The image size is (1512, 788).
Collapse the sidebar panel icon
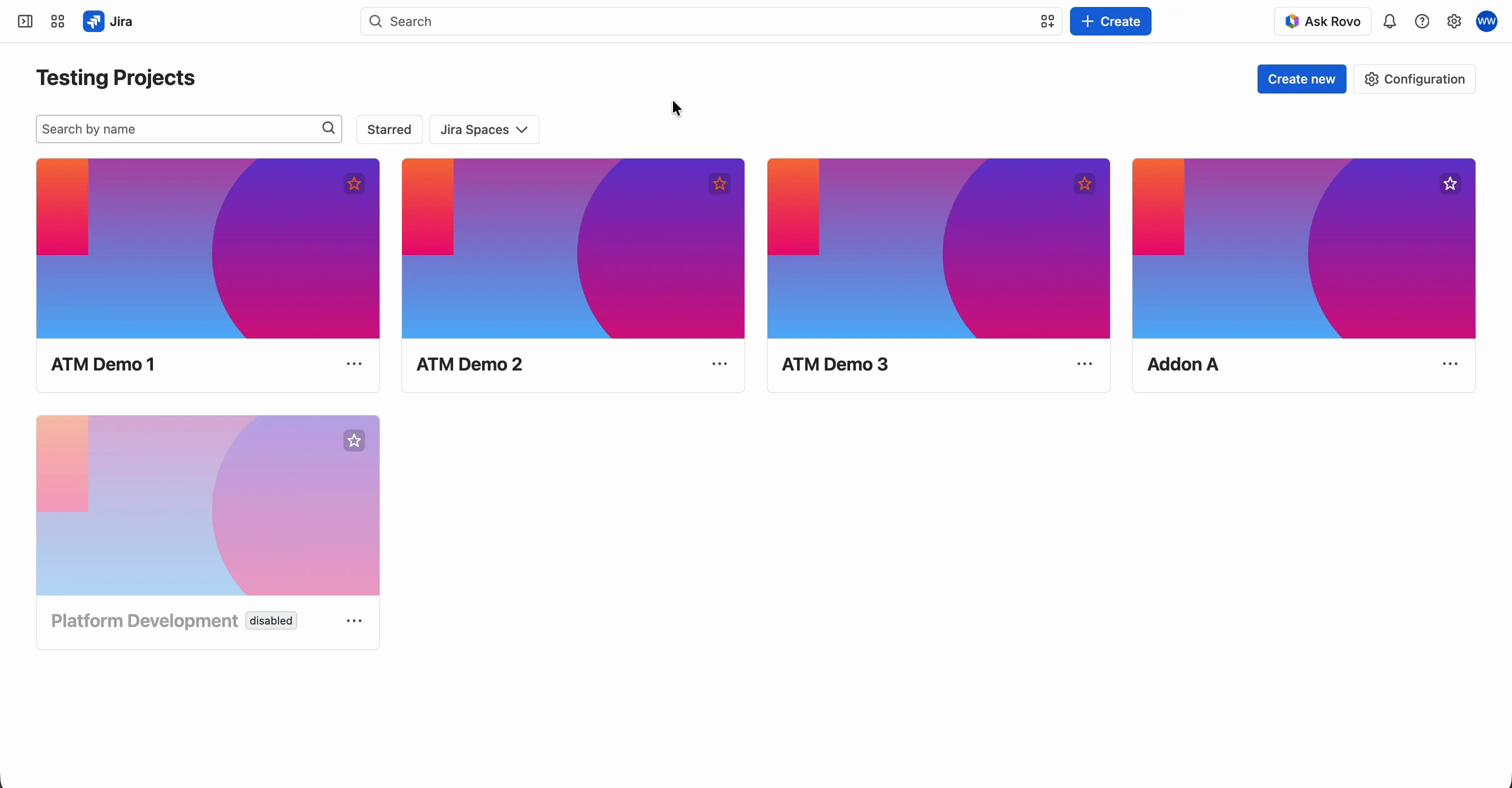[25, 21]
